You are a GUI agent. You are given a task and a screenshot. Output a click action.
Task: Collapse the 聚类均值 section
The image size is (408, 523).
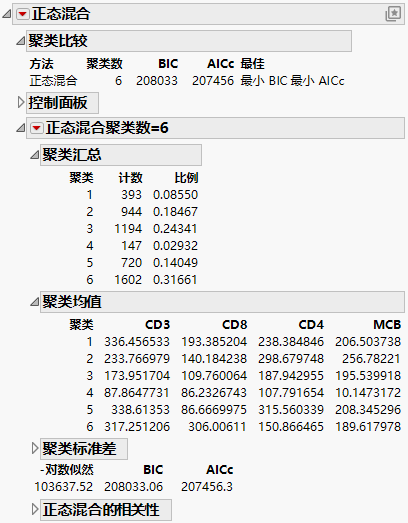click(35, 302)
